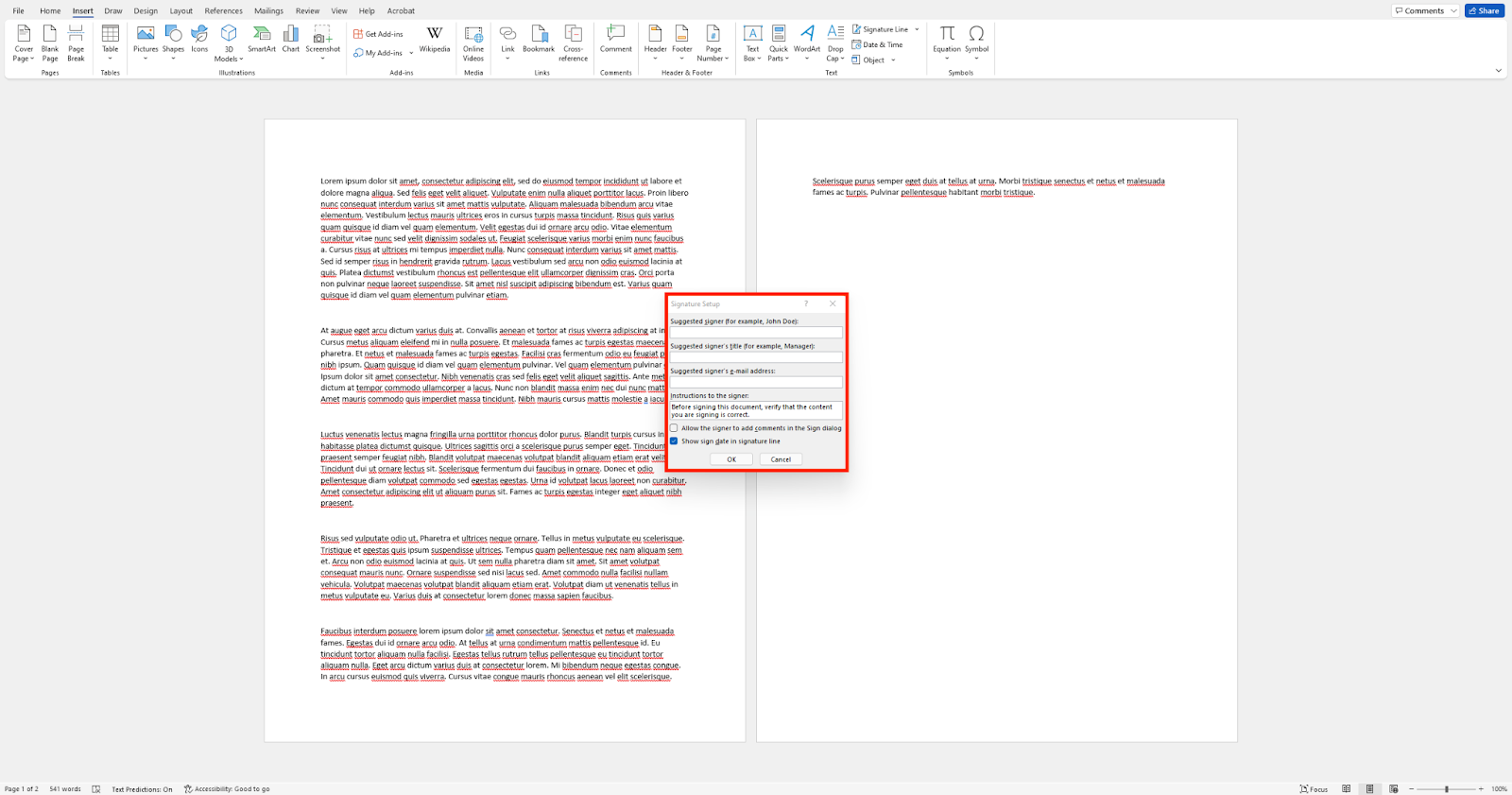Uncheck Show sign date in signature line
This screenshot has width=1512, height=795.
tap(675, 441)
